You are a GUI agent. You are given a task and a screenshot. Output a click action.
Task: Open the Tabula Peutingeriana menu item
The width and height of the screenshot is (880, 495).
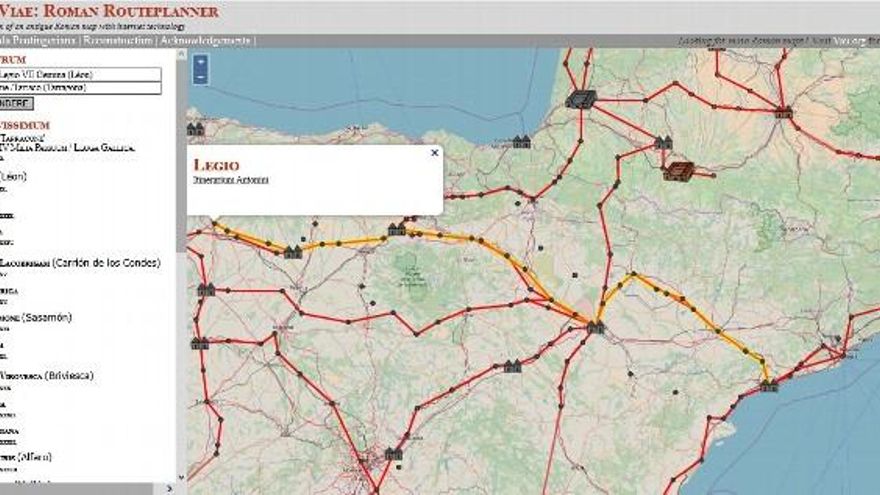pos(37,40)
